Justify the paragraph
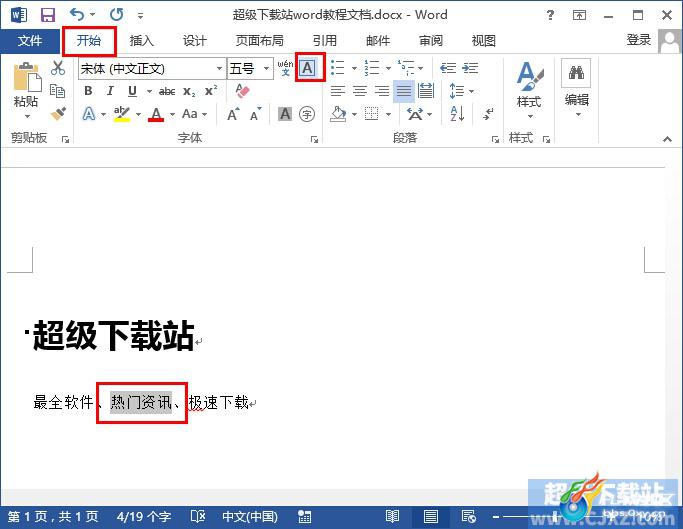 404,91
